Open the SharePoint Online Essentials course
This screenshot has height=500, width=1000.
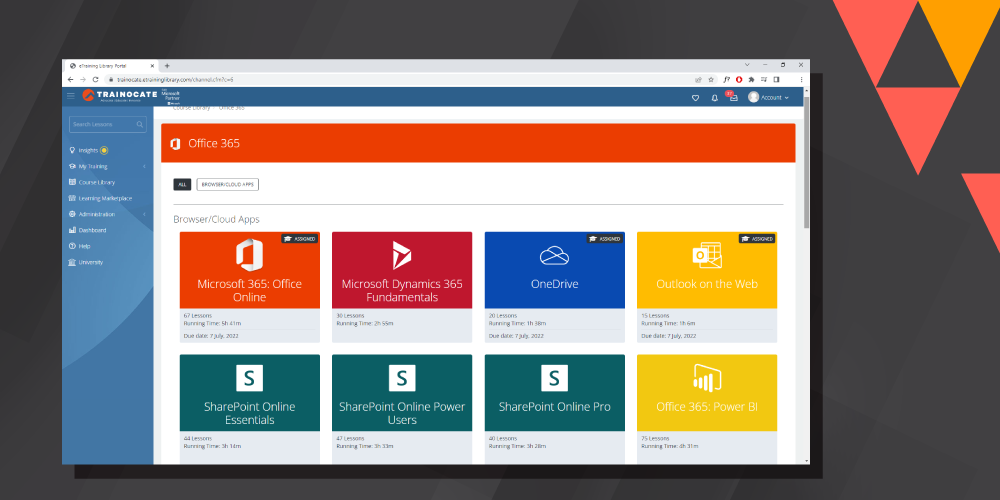coord(249,408)
